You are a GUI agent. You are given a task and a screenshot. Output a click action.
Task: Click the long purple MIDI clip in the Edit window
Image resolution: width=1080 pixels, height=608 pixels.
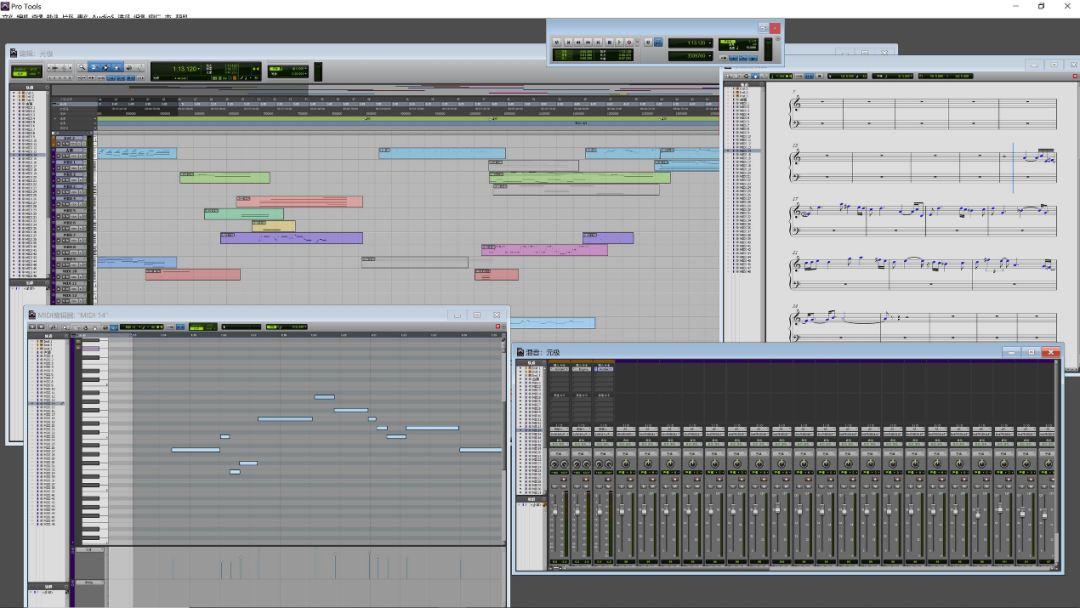tap(291, 238)
